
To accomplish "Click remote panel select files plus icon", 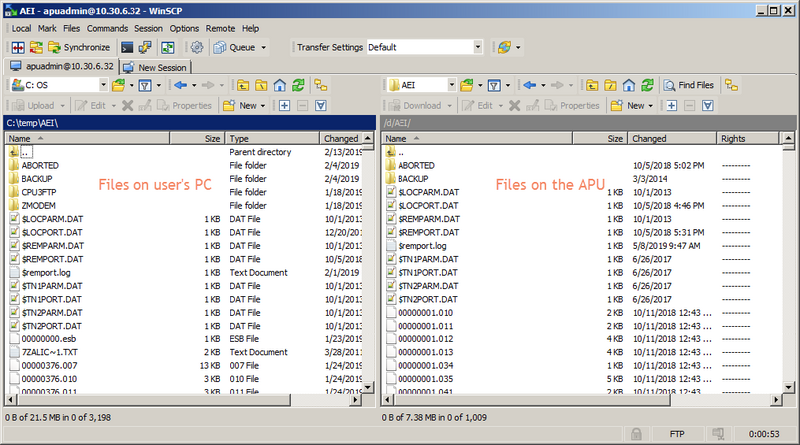I will pos(671,106).
